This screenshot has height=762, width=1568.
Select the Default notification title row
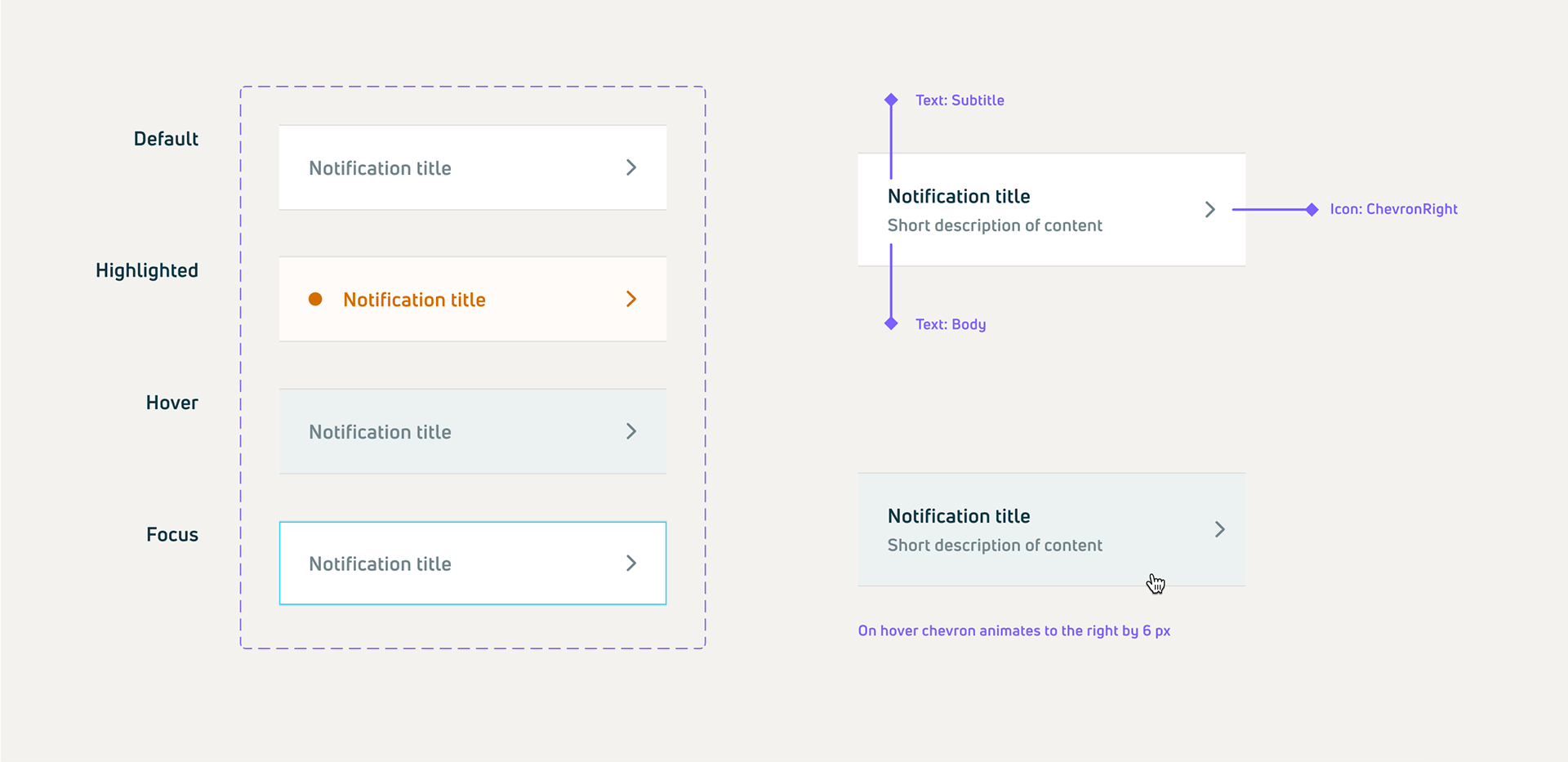473,167
